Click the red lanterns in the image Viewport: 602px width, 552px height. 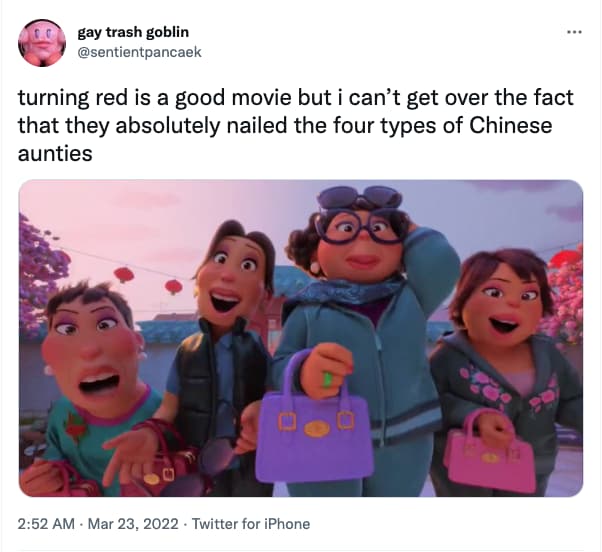(148, 280)
